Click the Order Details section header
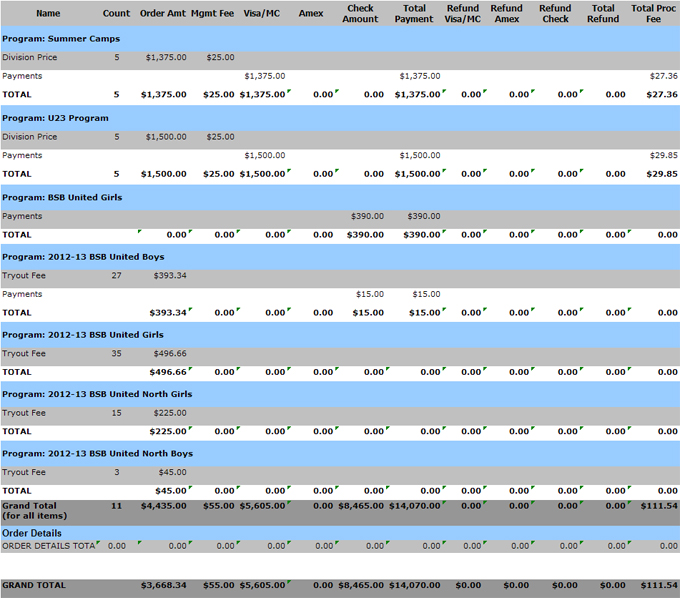The height and width of the screenshot is (598, 680). [32, 533]
